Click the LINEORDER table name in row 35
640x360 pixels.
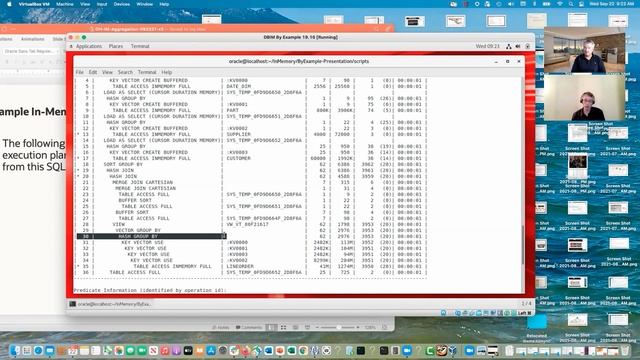pyautogui.click(x=240, y=266)
